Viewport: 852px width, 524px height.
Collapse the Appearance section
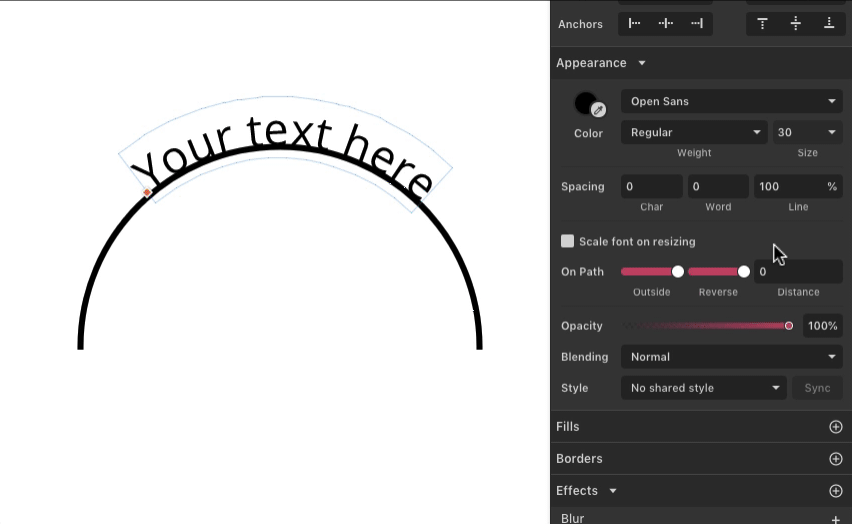(642, 63)
